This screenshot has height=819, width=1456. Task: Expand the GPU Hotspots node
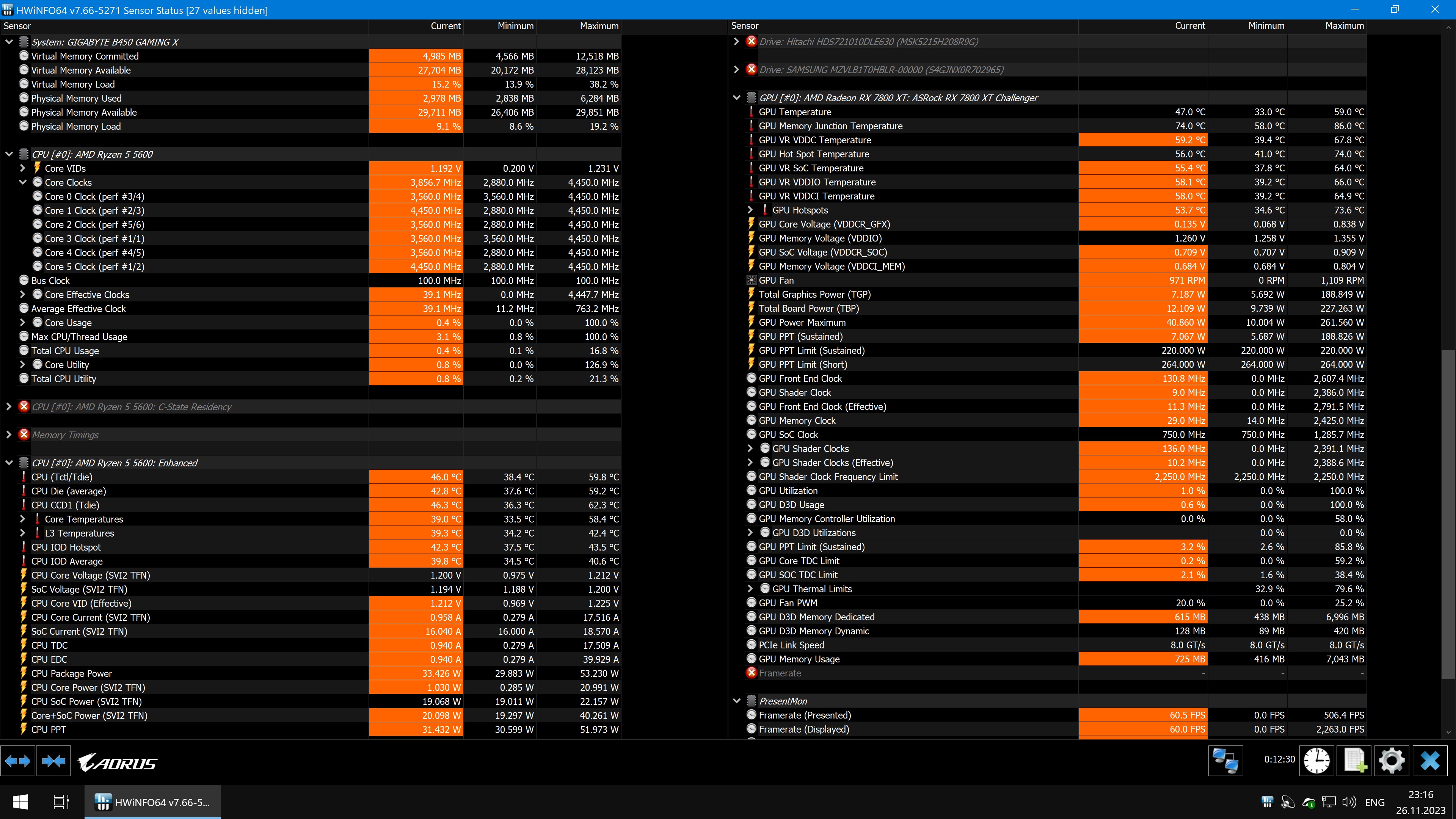coord(750,210)
